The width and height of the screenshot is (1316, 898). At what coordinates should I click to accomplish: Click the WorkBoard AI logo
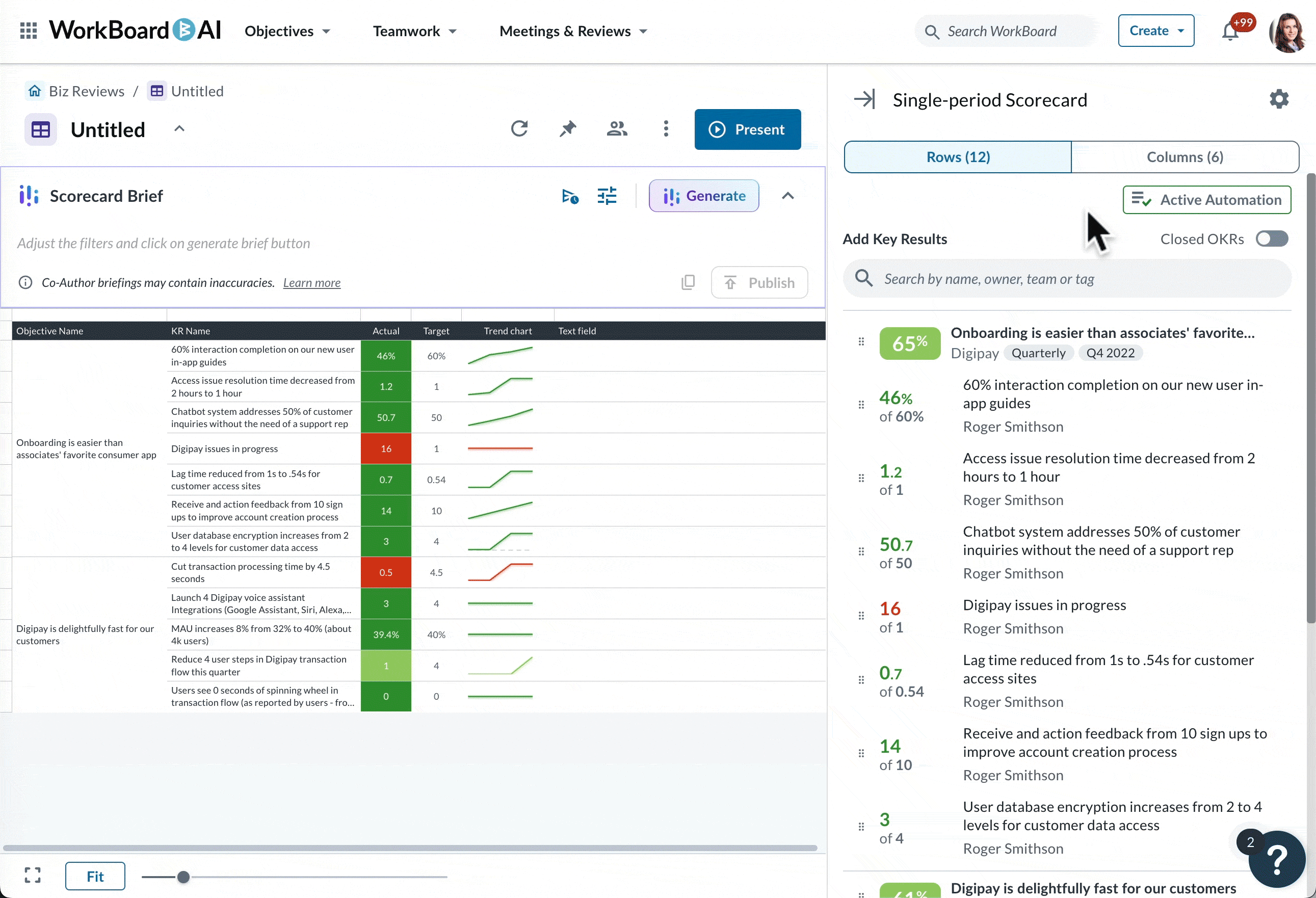135,31
